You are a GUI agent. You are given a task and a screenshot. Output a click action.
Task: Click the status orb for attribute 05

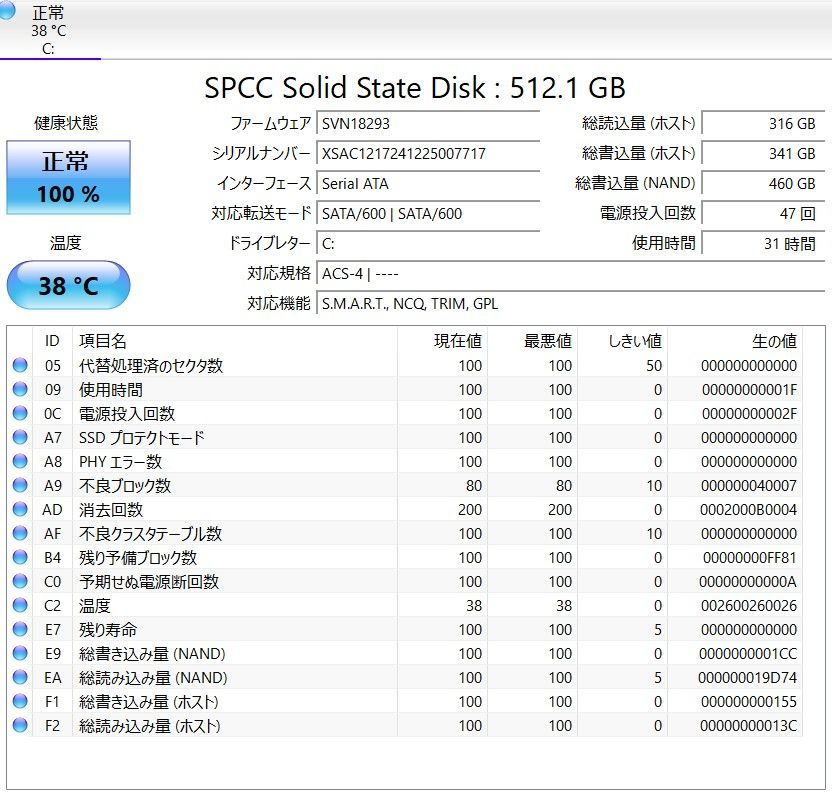(20, 366)
